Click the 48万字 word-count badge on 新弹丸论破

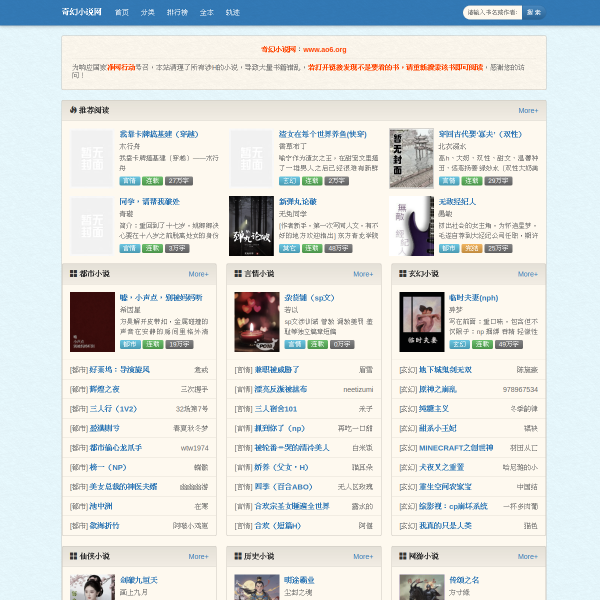pos(338,248)
